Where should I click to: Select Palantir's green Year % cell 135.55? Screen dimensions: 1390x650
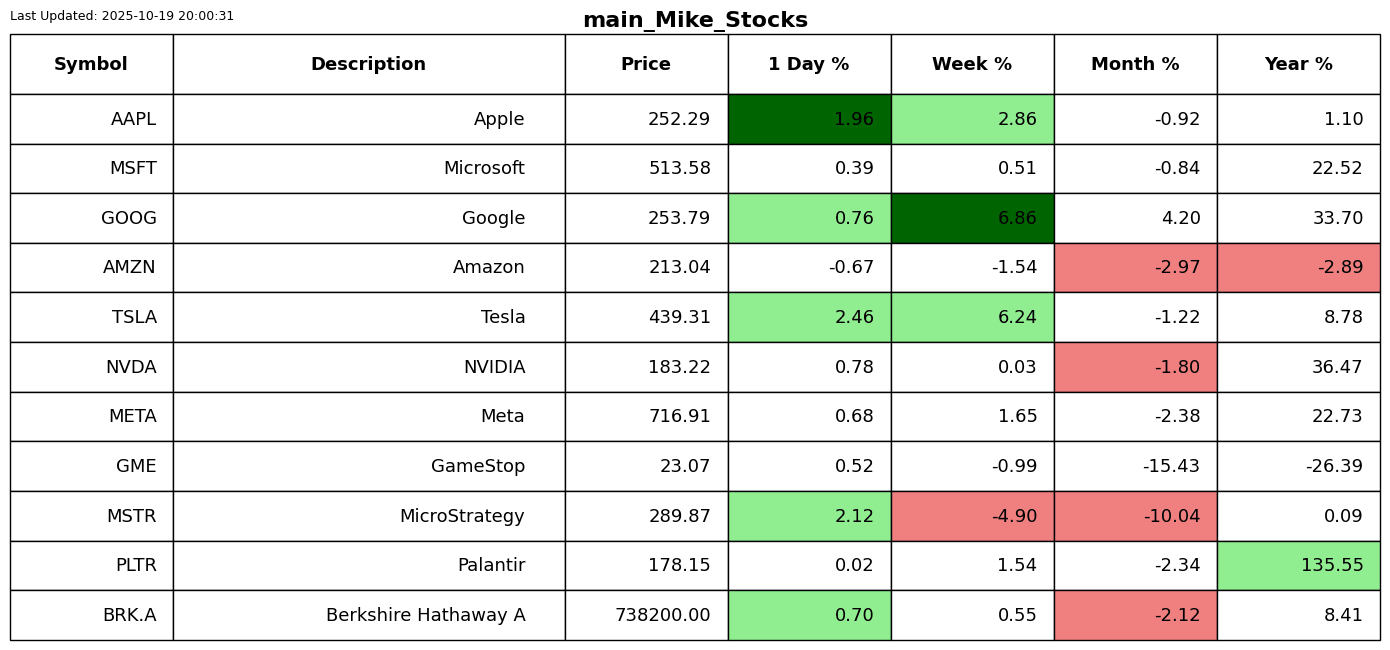point(1298,565)
